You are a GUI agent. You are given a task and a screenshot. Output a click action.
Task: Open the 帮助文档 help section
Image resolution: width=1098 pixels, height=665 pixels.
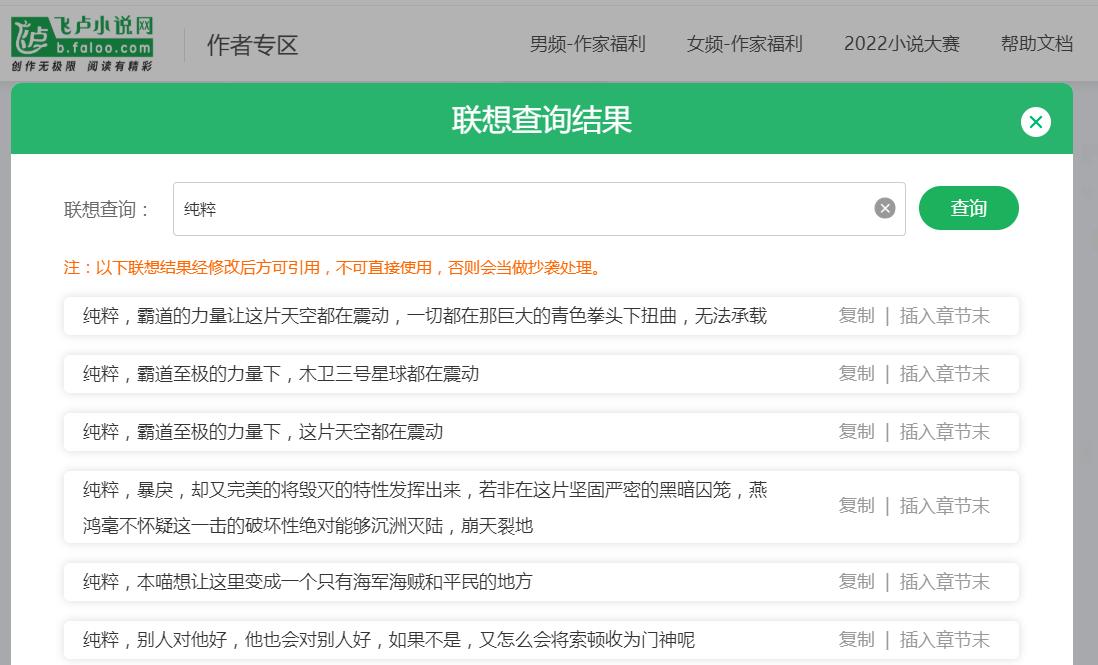tap(1037, 44)
